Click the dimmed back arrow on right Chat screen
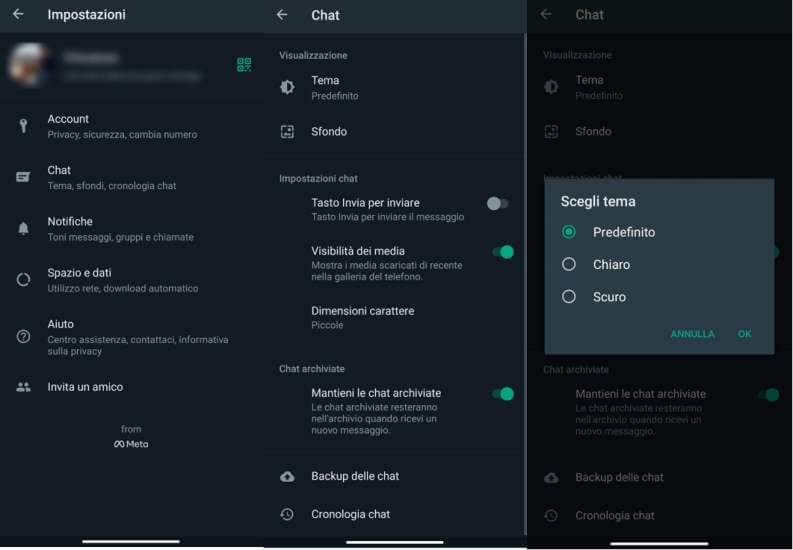 (x=546, y=15)
